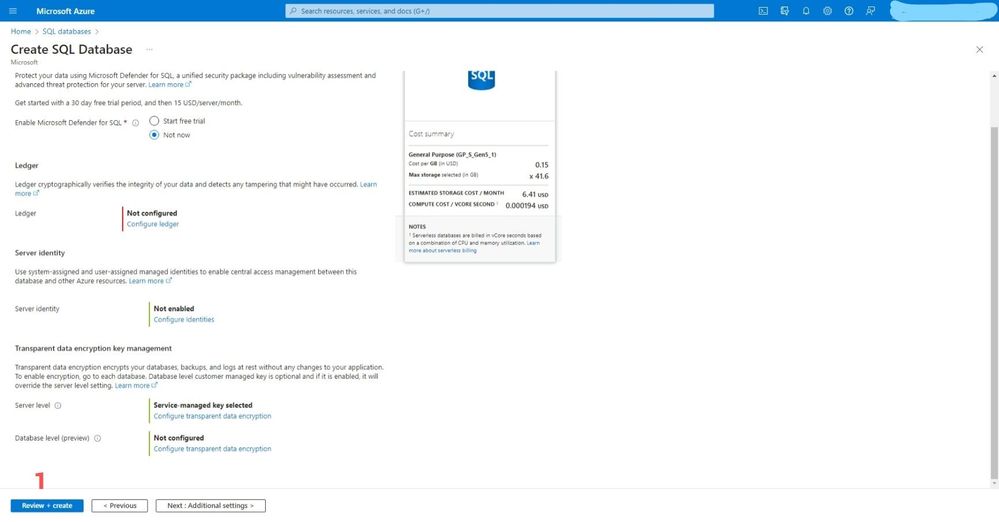Open the notifications bell
The width and height of the screenshot is (999, 522).
[806, 11]
